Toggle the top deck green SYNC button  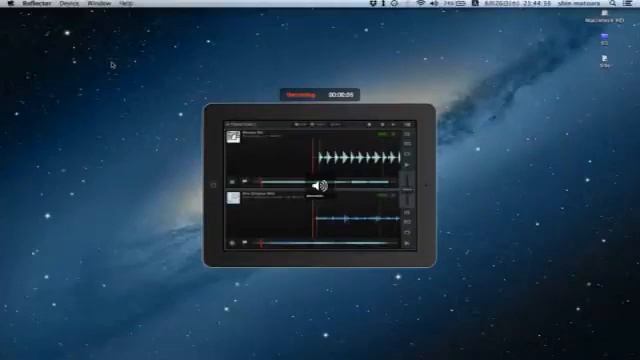click(382, 134)
